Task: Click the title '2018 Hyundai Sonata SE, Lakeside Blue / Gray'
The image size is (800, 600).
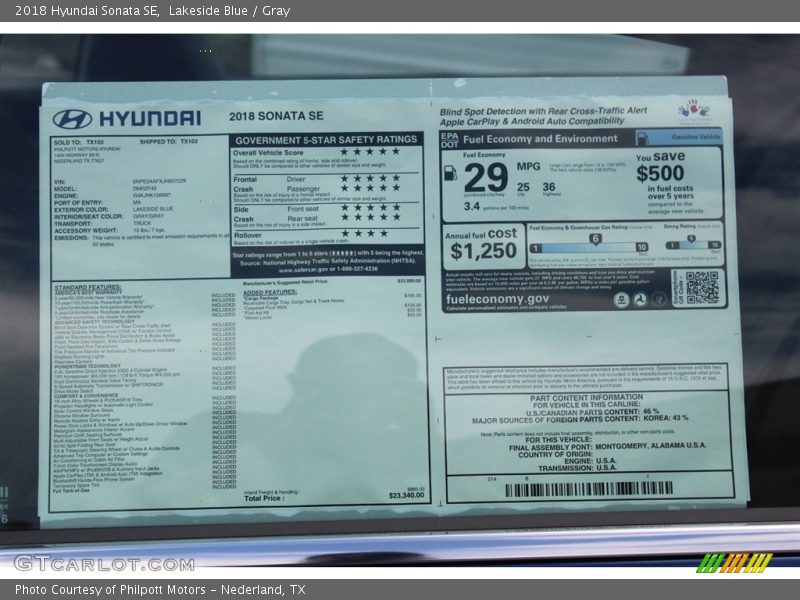Action: pos(153,11)
